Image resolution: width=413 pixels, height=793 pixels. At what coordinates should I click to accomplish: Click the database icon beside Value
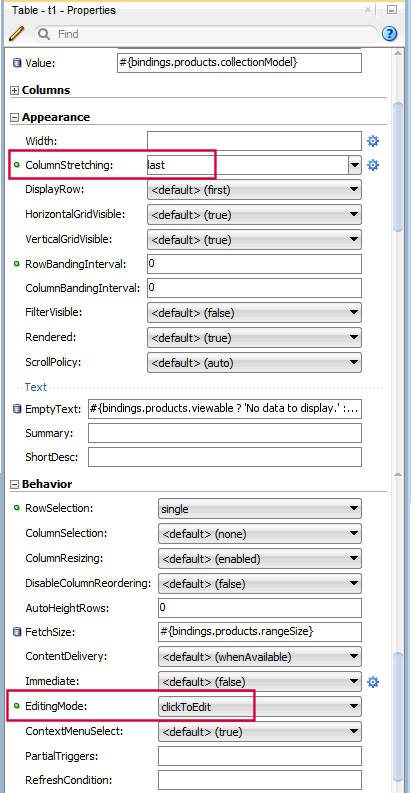click(x=17, y=63)
